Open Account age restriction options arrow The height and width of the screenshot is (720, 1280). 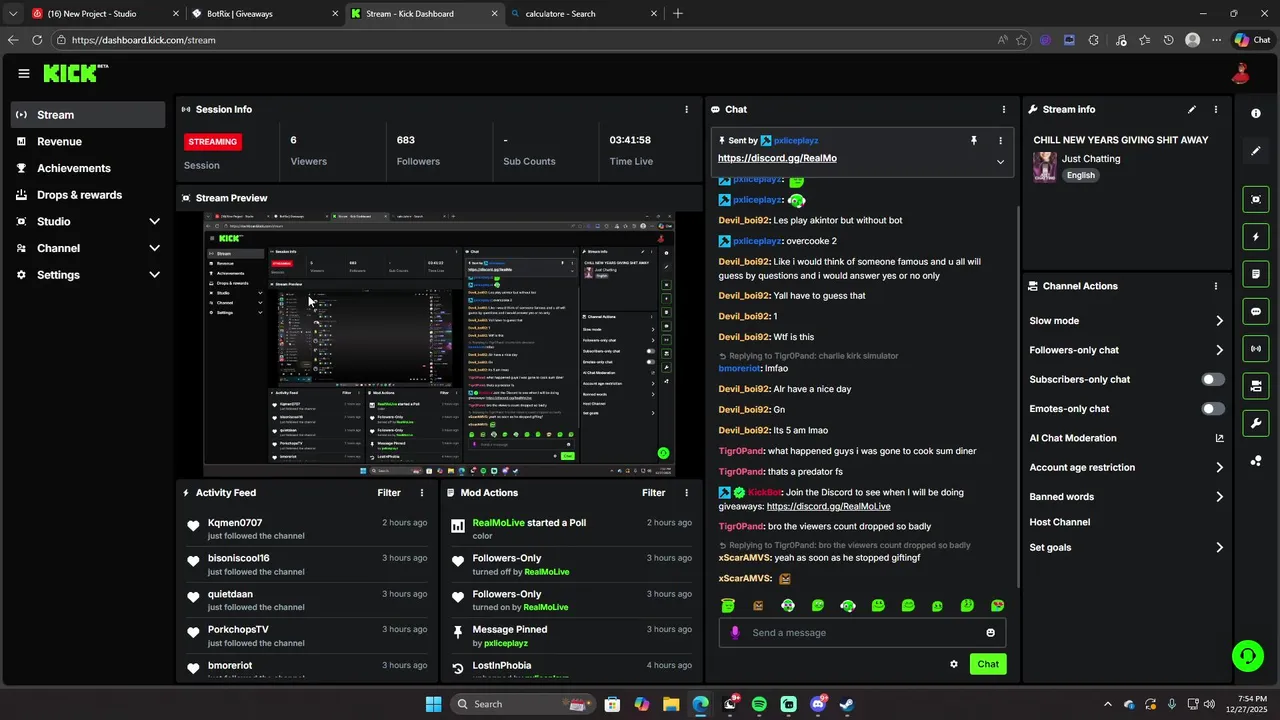tap(1219, 467)
